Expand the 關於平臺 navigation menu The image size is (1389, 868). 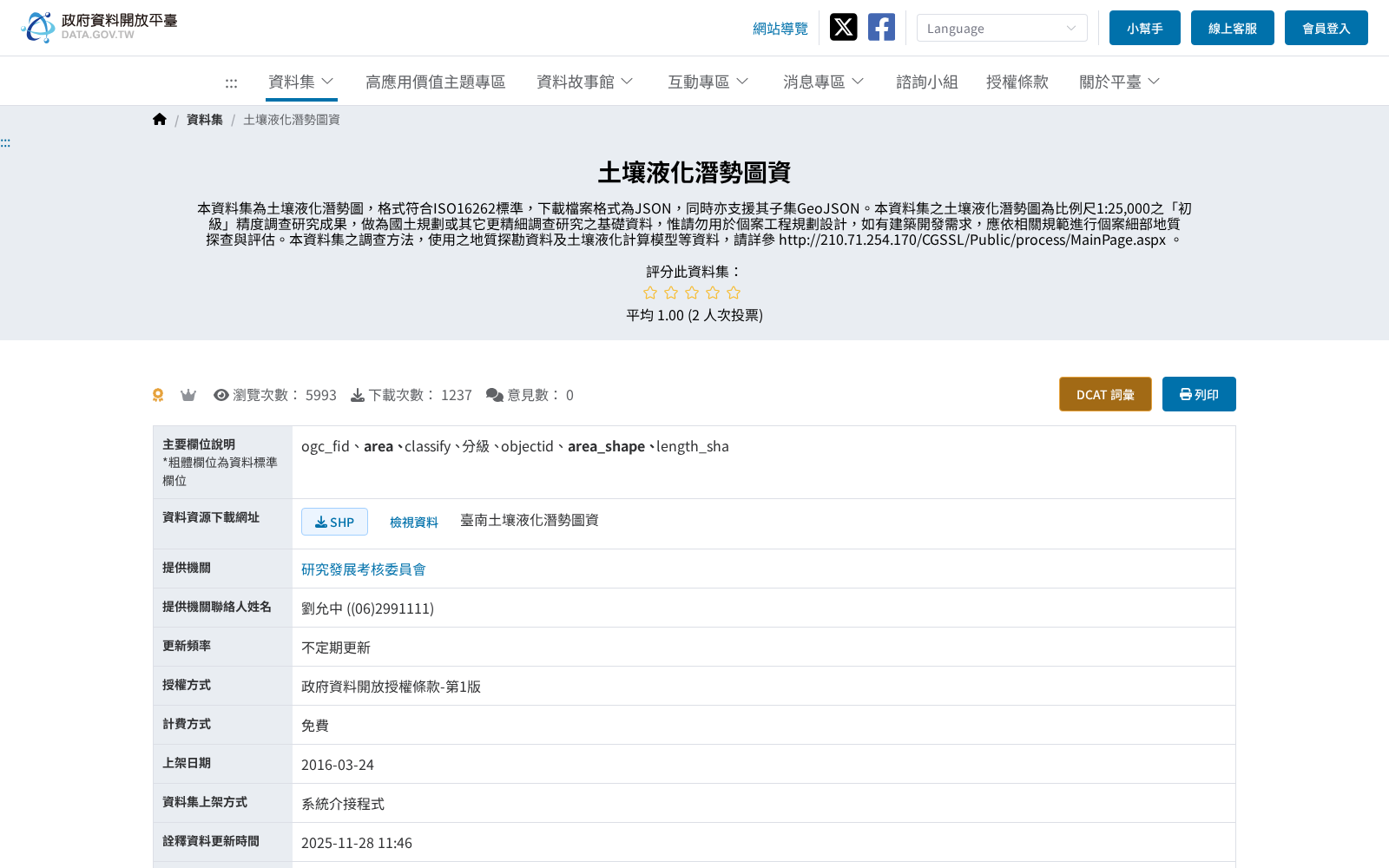point(1120,82)
